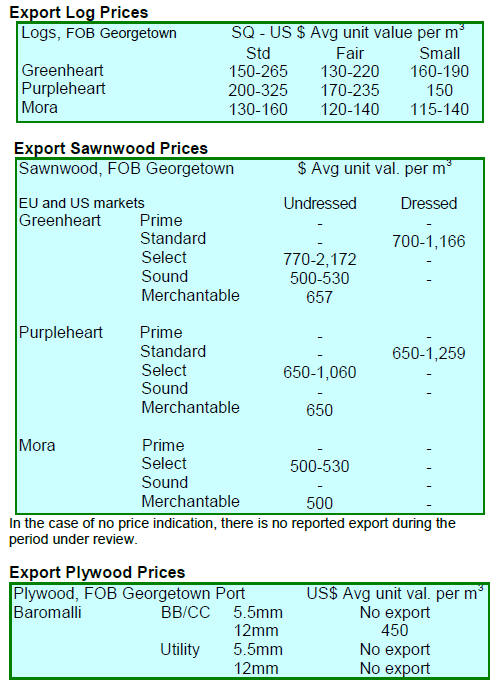The image size is (498, 691).
Task: Click the Export Log Prices heading
Action: pyautogui.click(x=78, y=12)
